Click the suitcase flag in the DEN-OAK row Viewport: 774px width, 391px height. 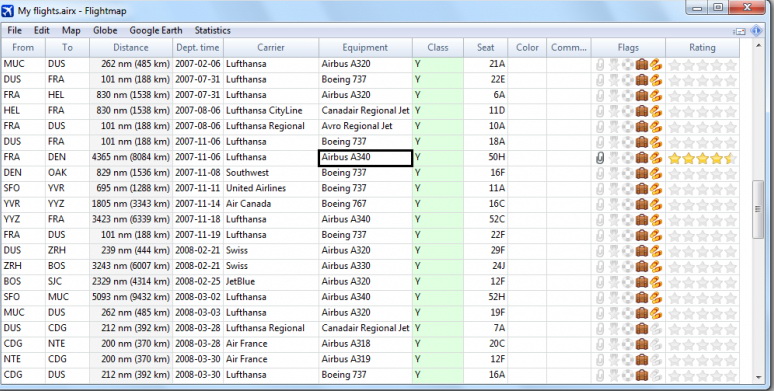641,174
